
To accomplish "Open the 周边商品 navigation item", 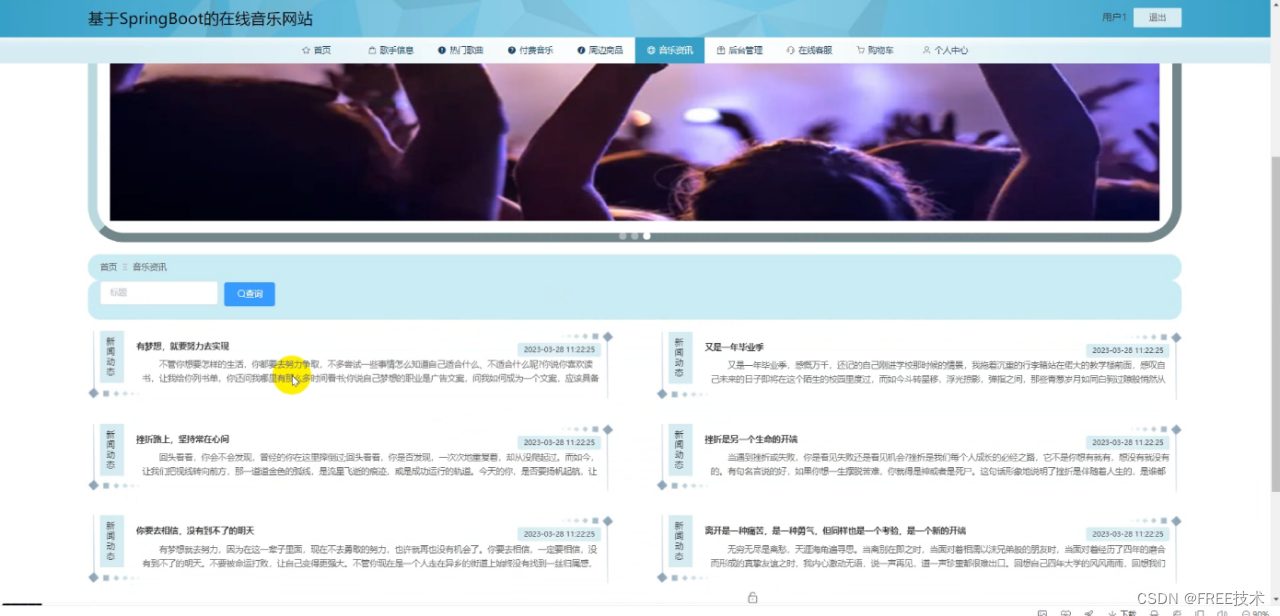I will tap(600, 50).
